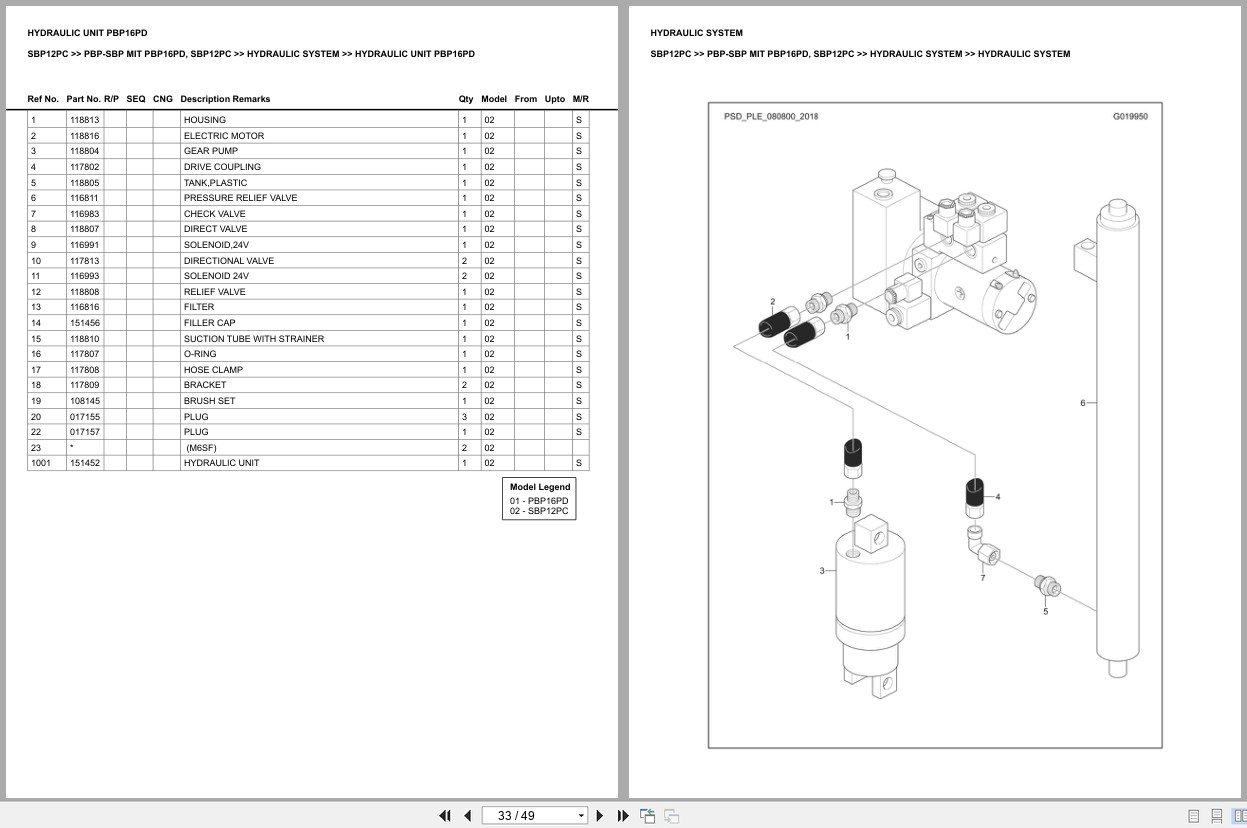Screen dimensions: 1247x828
Task: Click the TANK,PLASTIC description
Action: click(x=215, y=183)
